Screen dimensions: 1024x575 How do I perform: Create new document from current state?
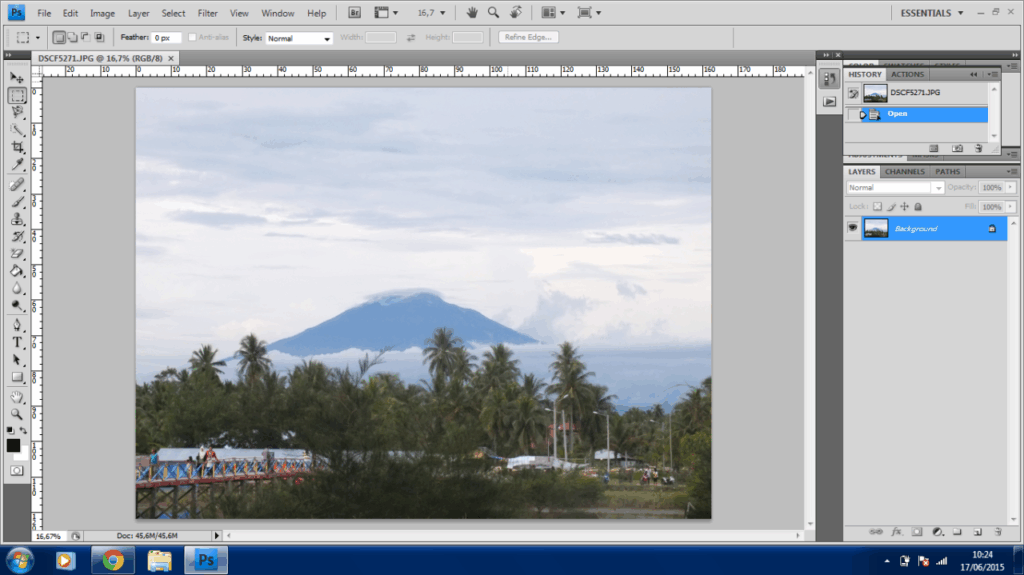[x=934, y=148]
